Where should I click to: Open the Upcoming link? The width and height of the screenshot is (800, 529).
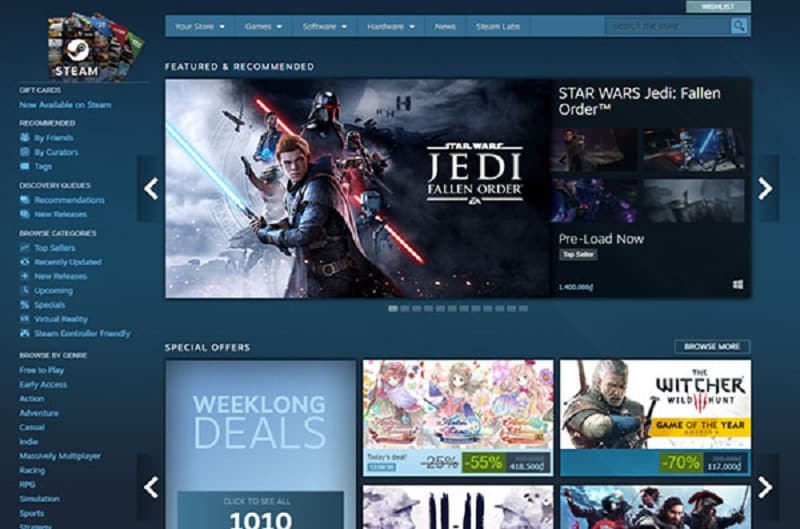(x=54, y=291)
